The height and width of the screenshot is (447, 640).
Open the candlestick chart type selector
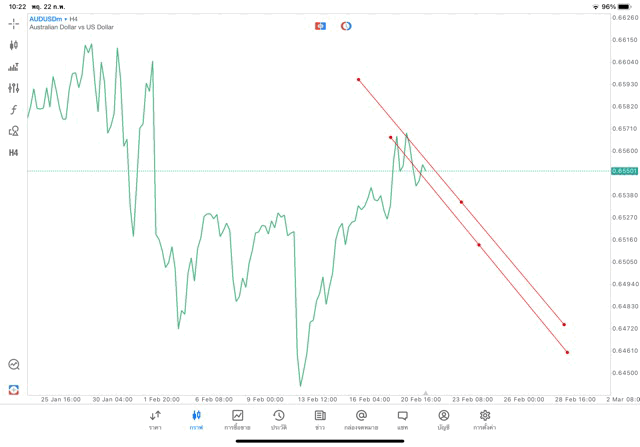pos(14,45)
